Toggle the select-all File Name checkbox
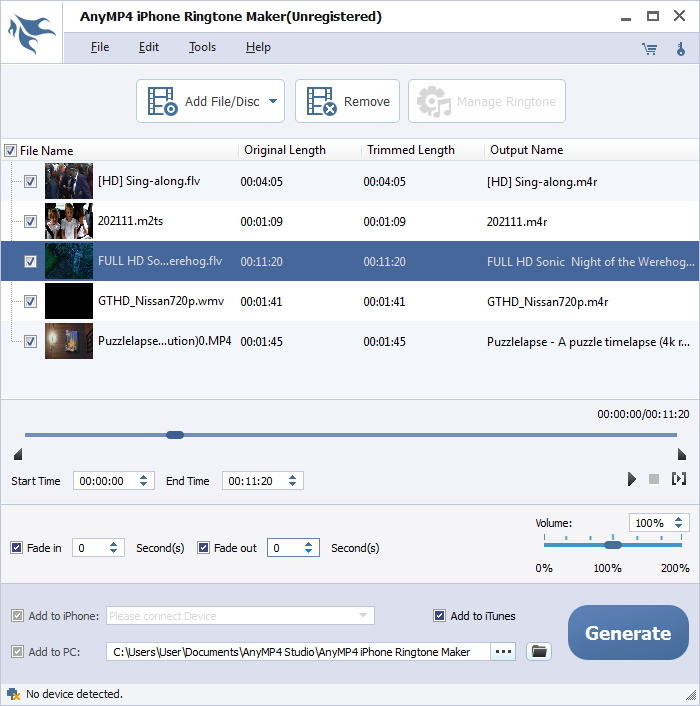Screen dimensions: 700x706 coord(10,150)
